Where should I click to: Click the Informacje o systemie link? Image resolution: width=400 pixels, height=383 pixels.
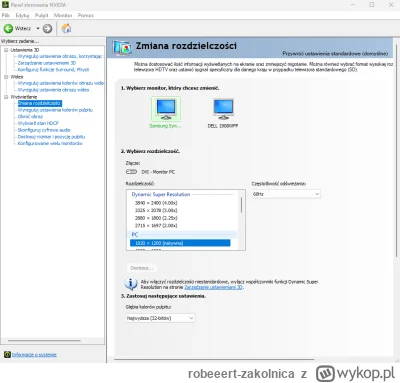tap(34, 355)
